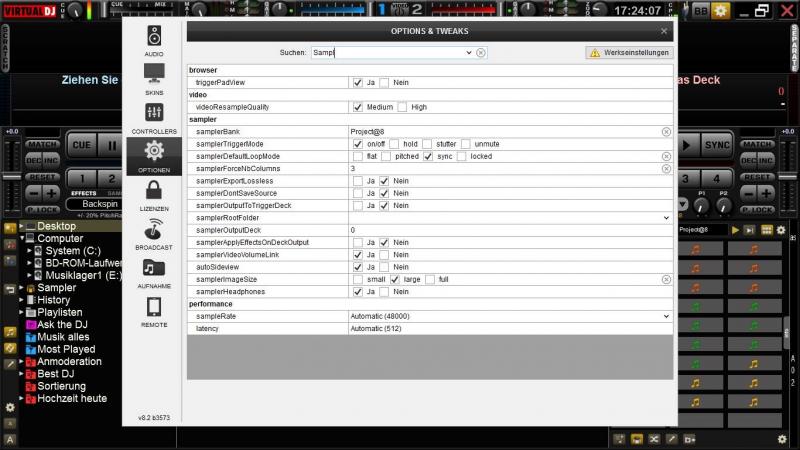Enable stutter for samplerTriggerMode
This screenshot has height=450, width=800.
[427, 144]
